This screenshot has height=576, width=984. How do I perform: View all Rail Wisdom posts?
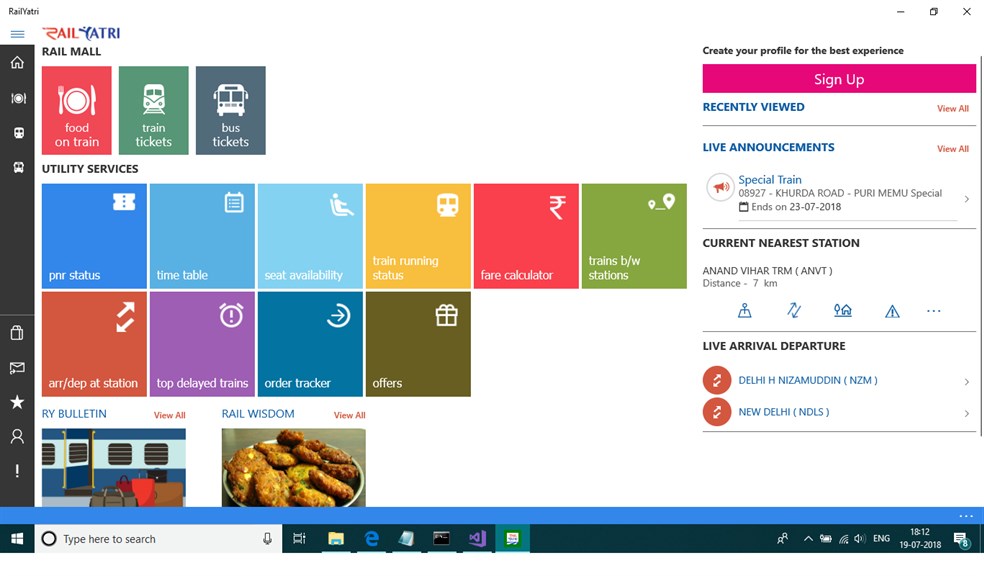pos(350,415)
